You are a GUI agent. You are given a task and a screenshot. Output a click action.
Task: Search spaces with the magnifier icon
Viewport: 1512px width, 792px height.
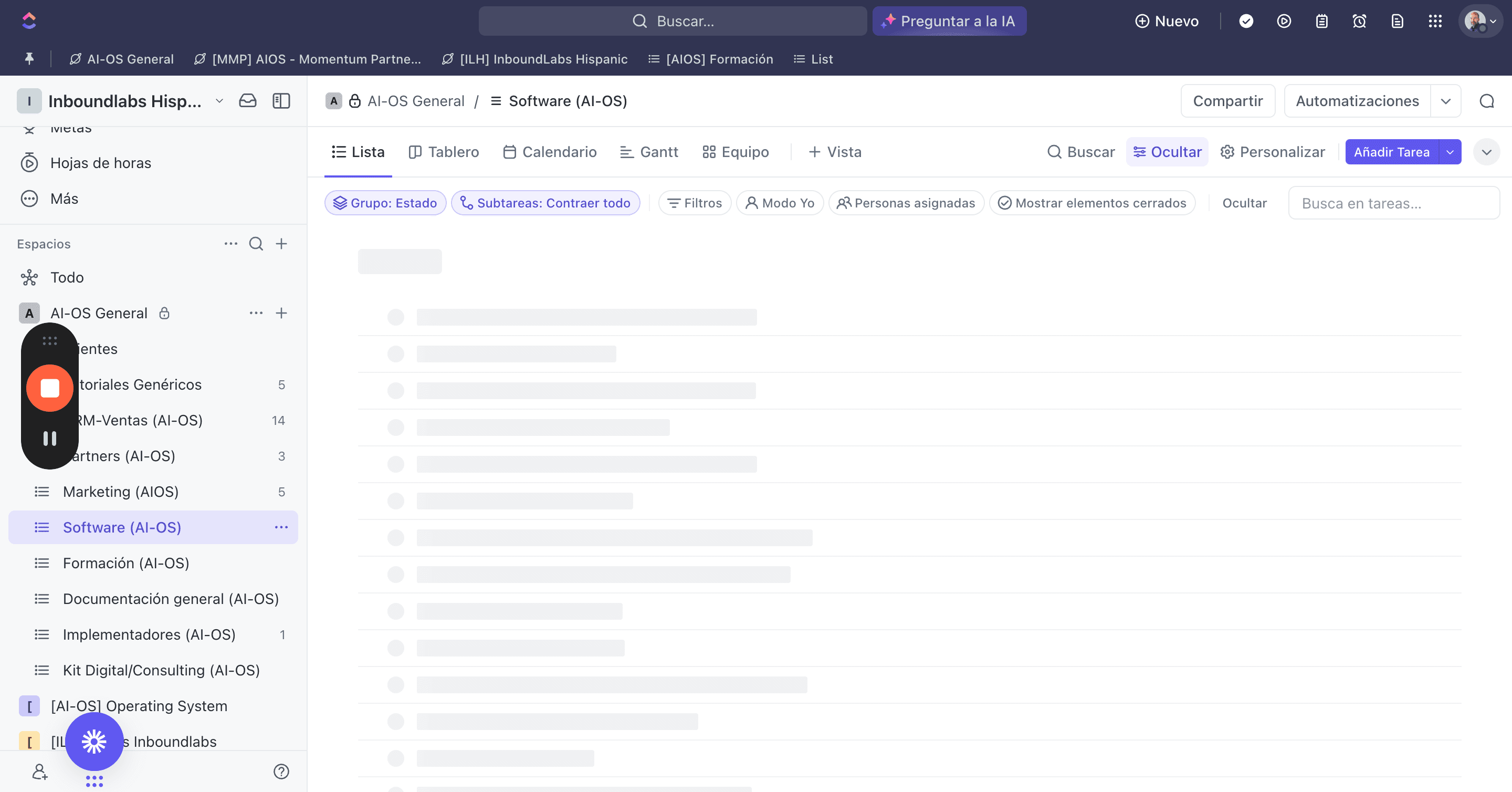[256, 244]
